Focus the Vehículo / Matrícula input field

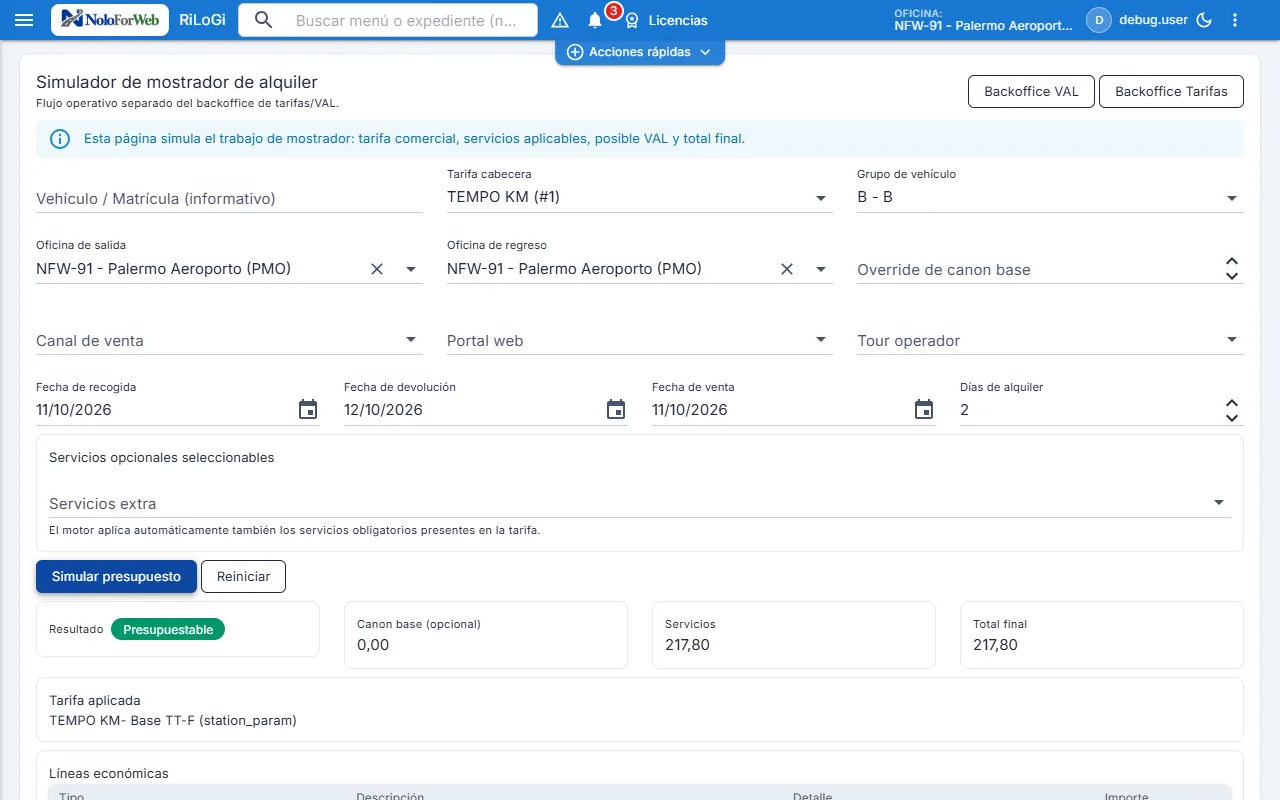[229, 198]
